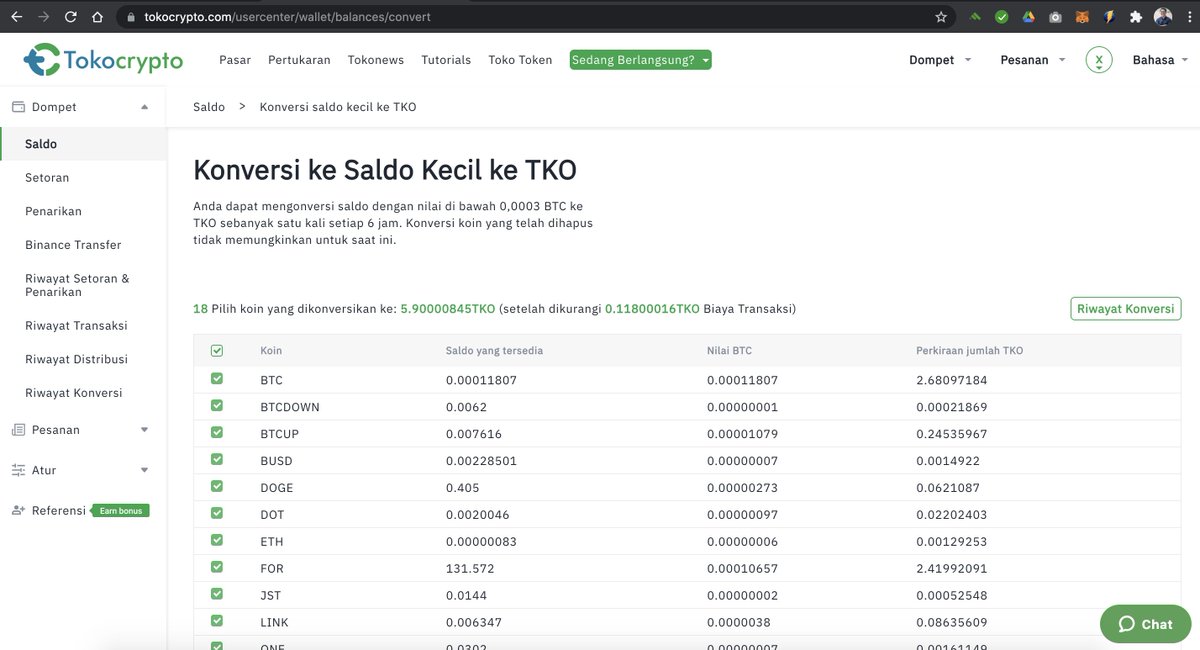Uncheck the BTCUP row checkbox

coord(217,433)
